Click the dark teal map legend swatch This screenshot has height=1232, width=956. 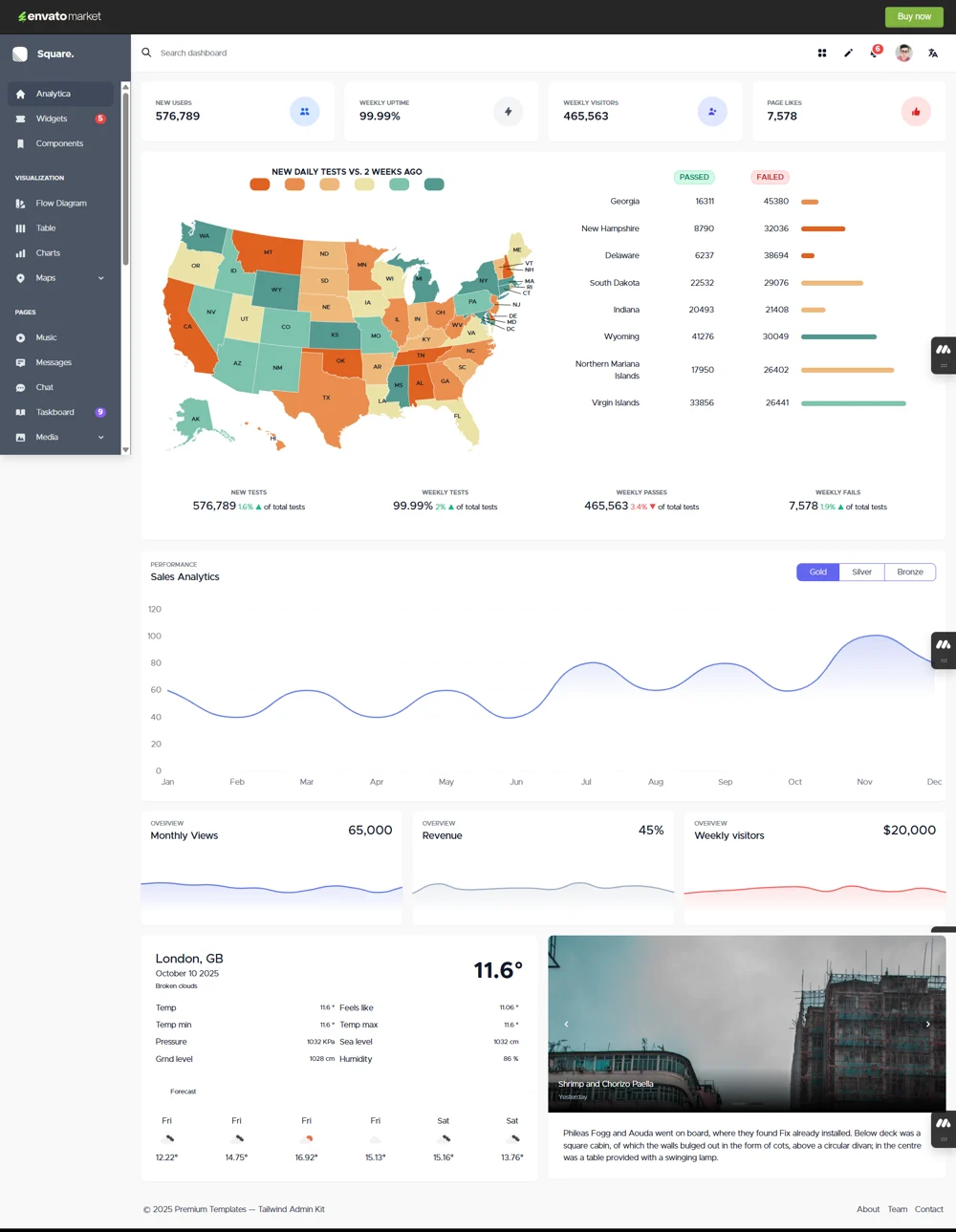434,184
